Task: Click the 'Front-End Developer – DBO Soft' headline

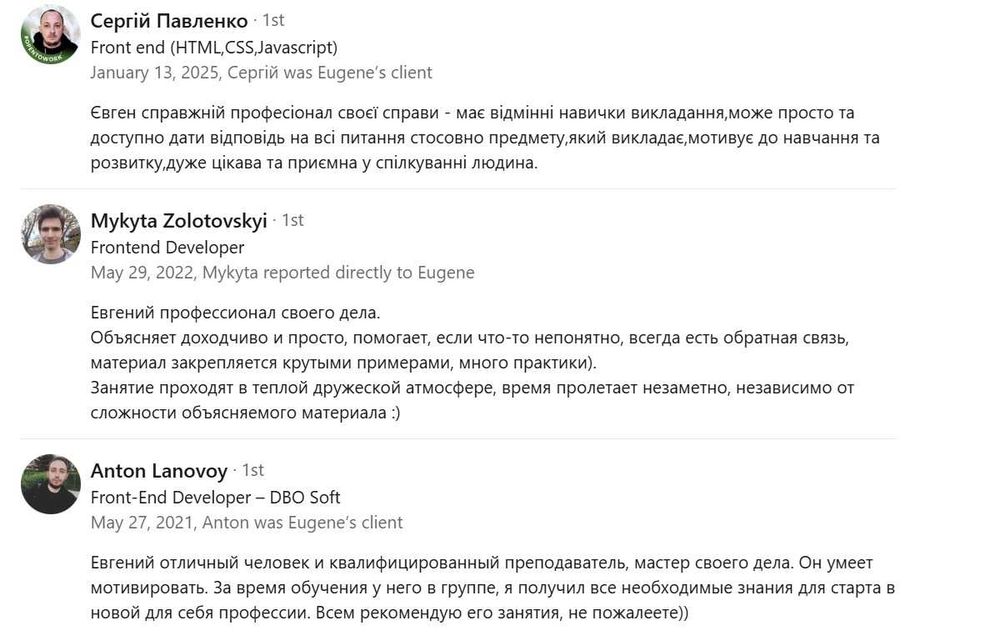Action: 215,497
